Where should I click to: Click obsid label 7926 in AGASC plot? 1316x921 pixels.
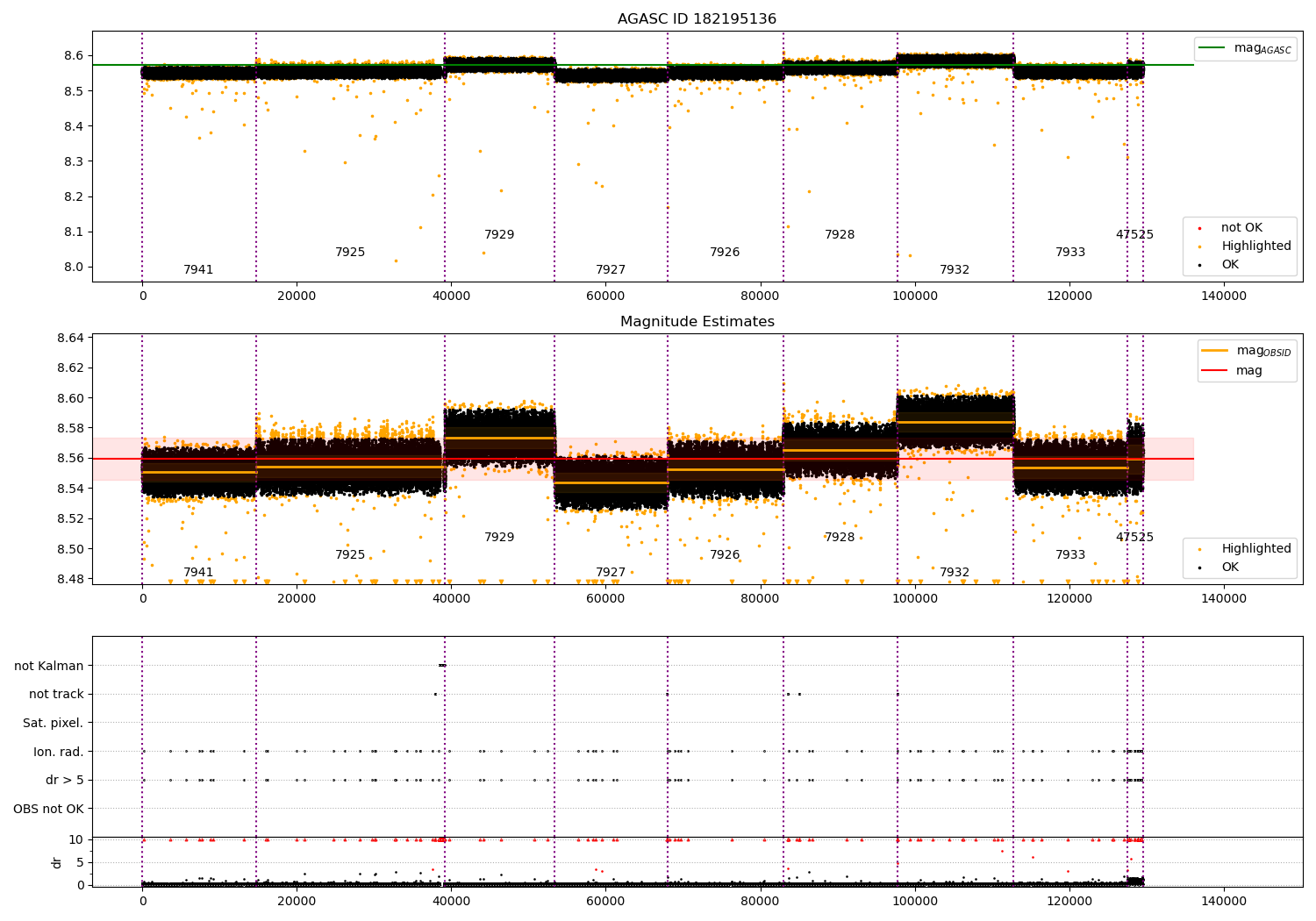point(725,253)
